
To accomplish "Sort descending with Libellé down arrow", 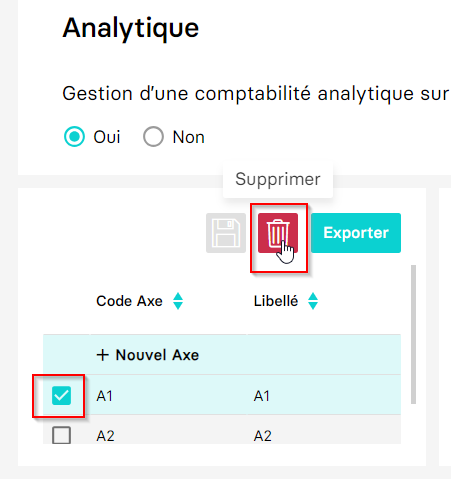I will [313, 306].
